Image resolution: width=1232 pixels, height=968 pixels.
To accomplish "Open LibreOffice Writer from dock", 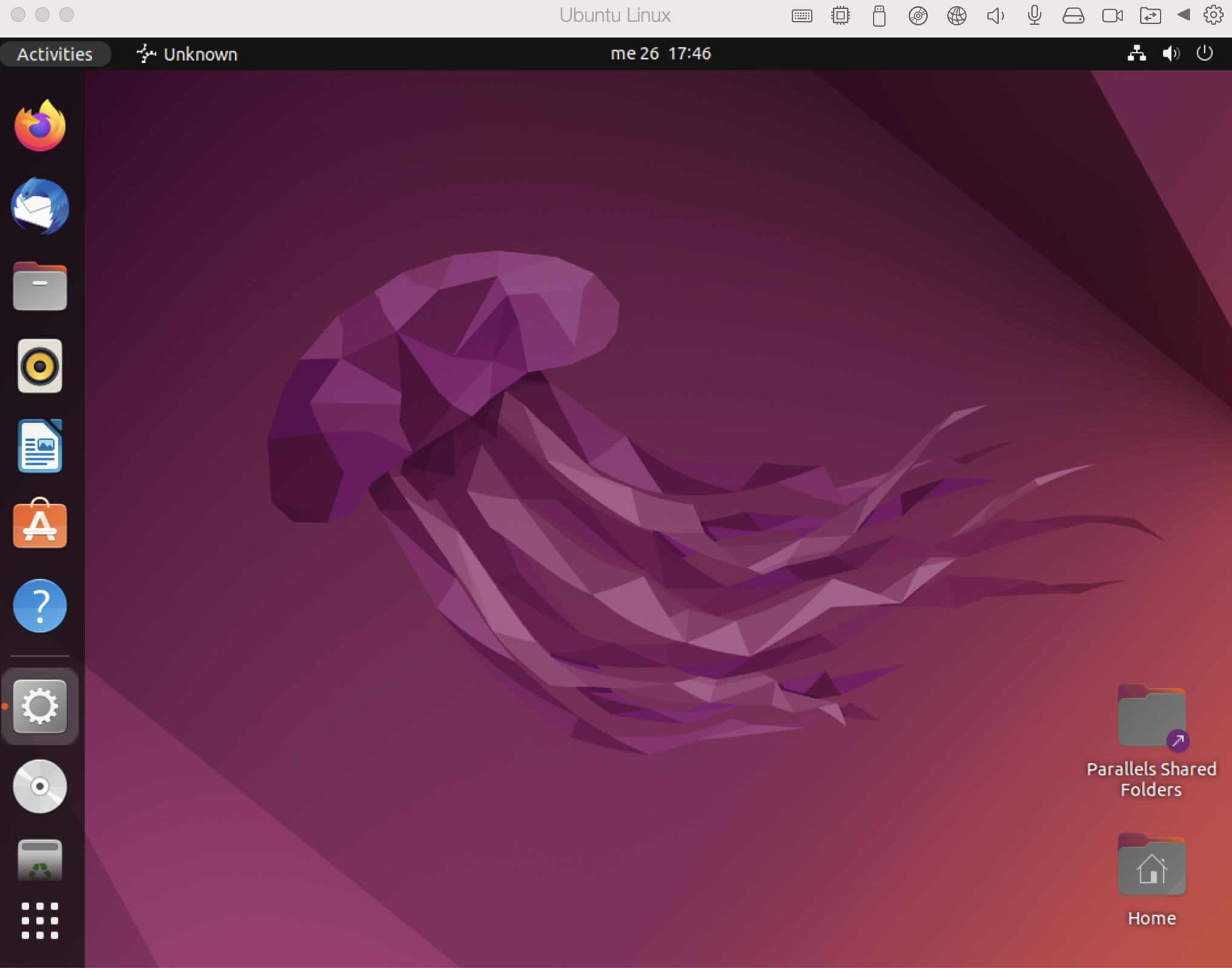I will 40,446.
